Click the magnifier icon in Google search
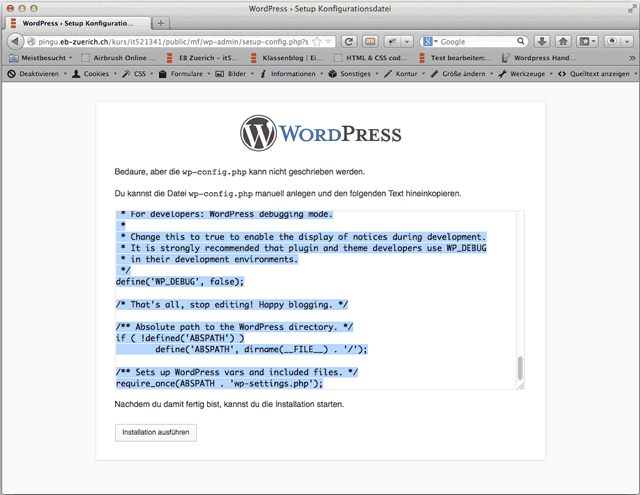This screenshot has width=640, height=495. [521, 42]
